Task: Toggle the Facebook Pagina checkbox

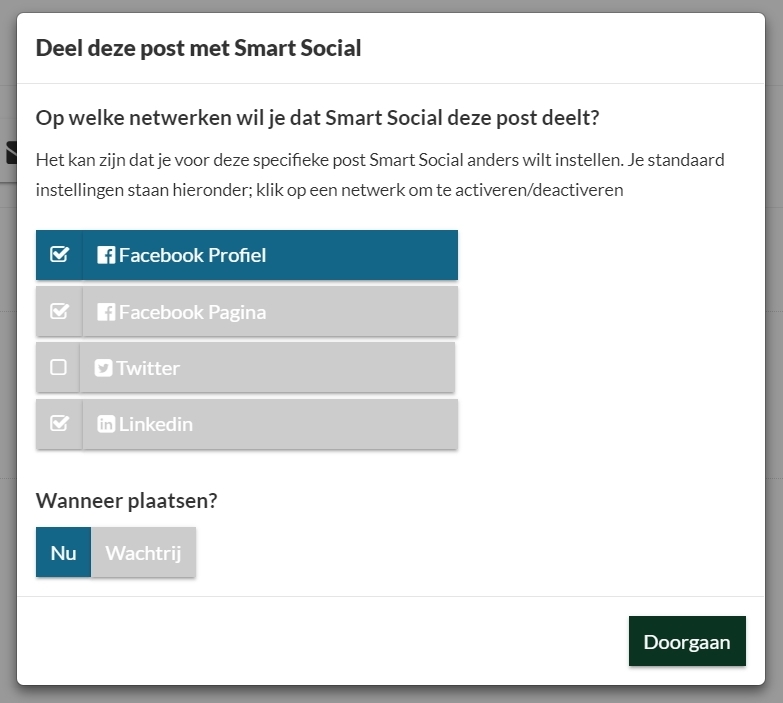Action: [59, 312]
